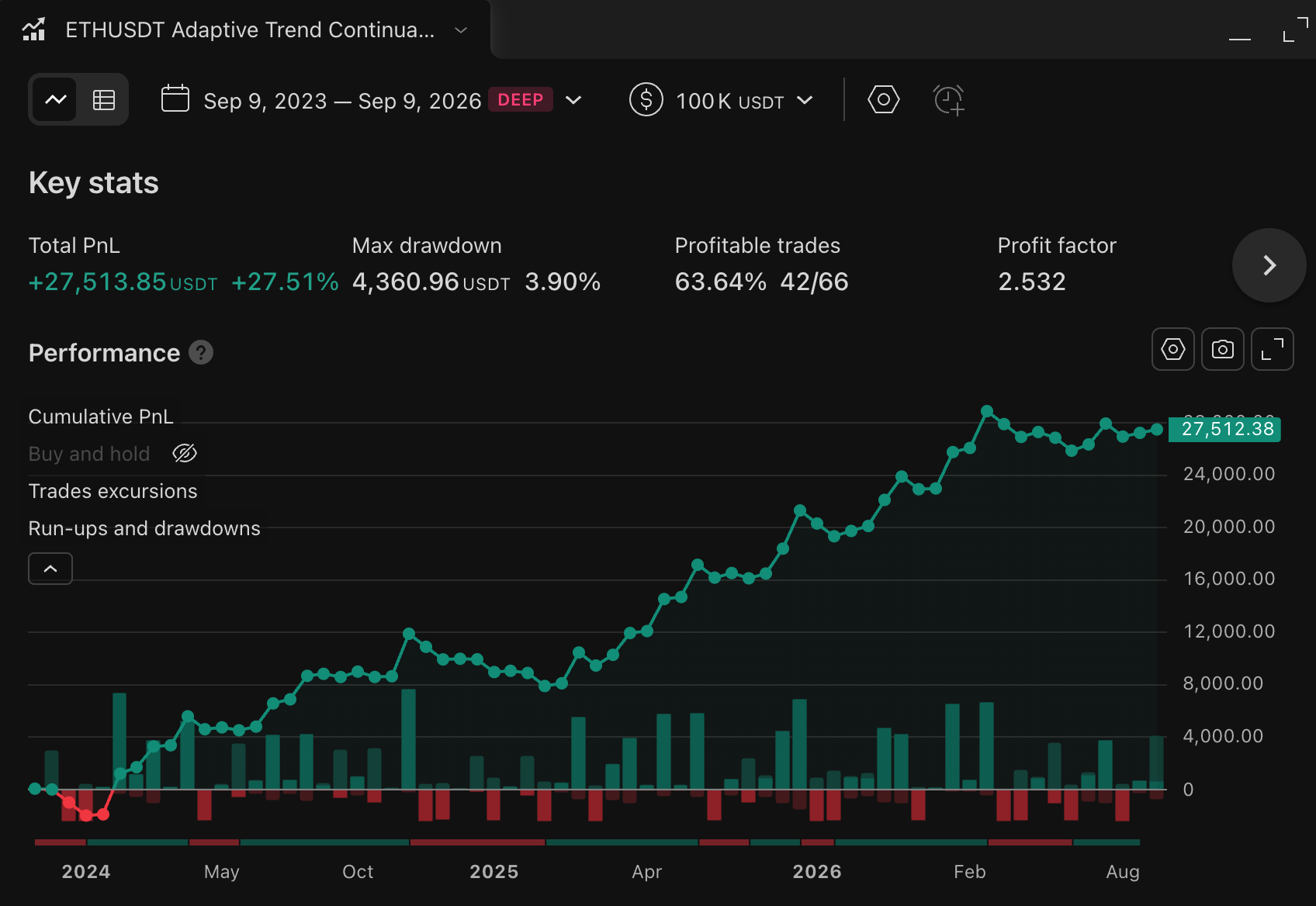Show next key stats with arrow button

point(1269,265)
